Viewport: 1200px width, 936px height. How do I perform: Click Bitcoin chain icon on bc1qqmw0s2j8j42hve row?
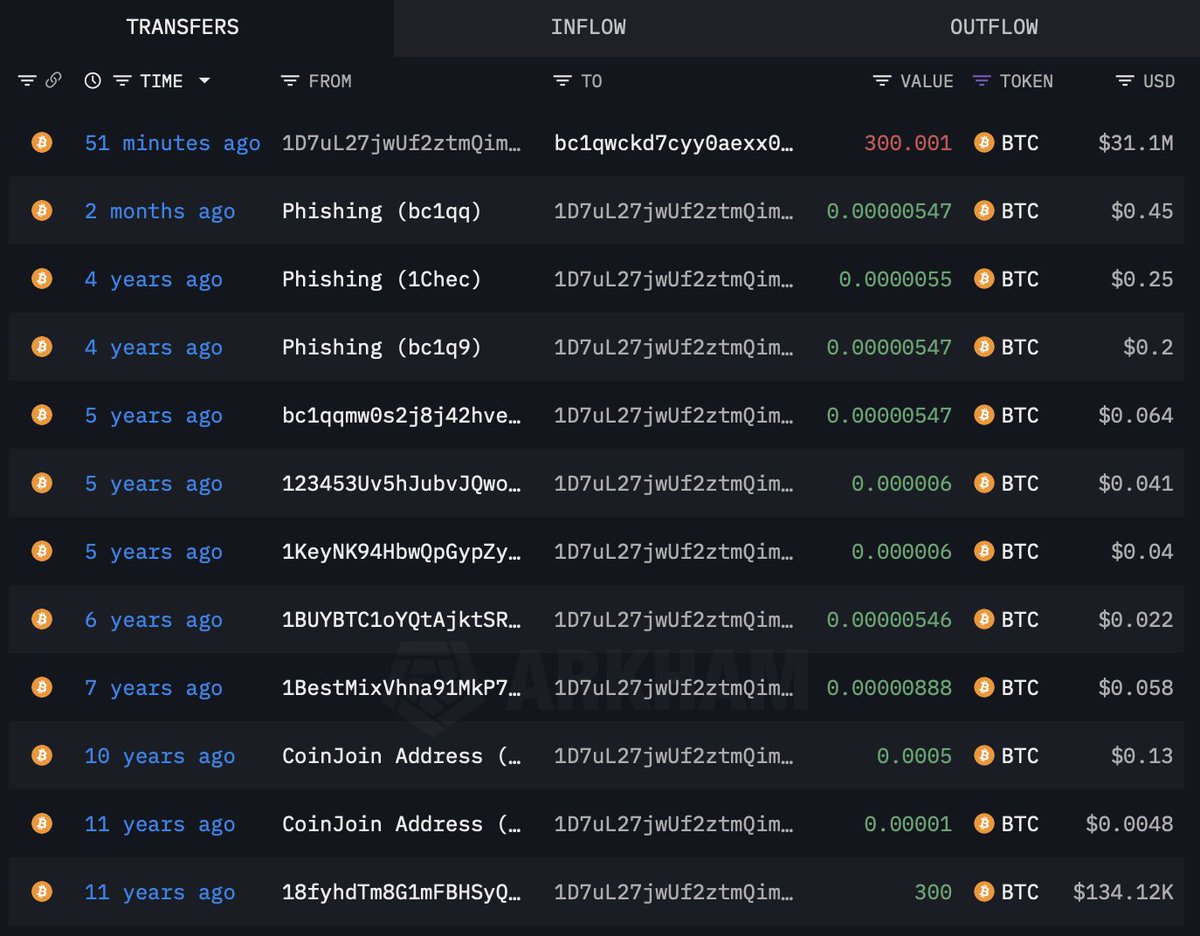41,414
